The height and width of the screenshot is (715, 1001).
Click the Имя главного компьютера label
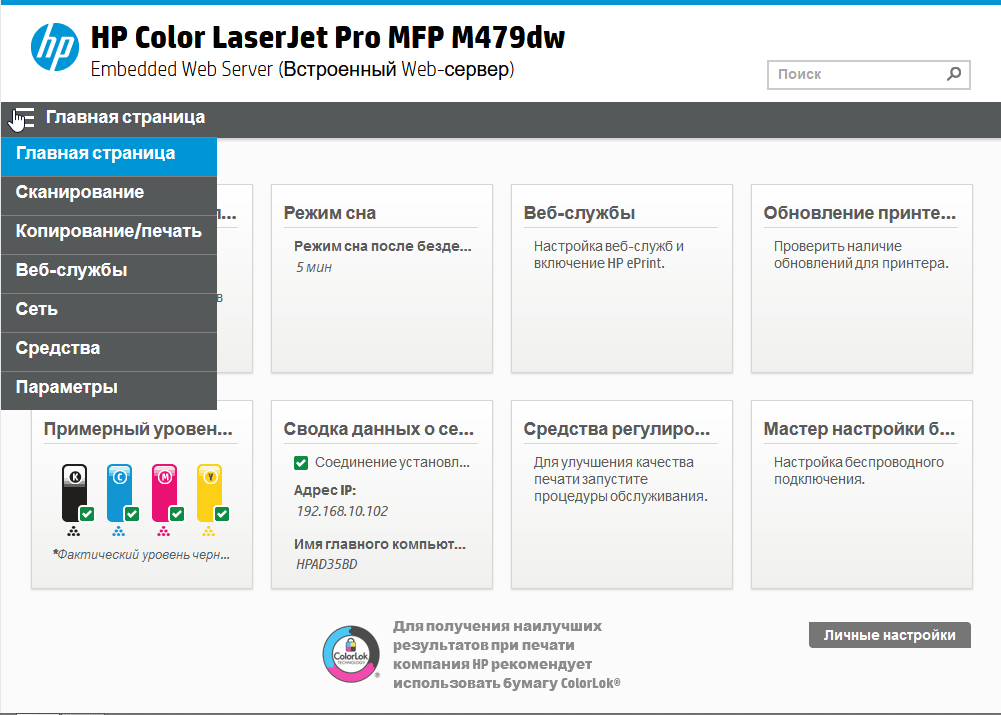(380, 545)
